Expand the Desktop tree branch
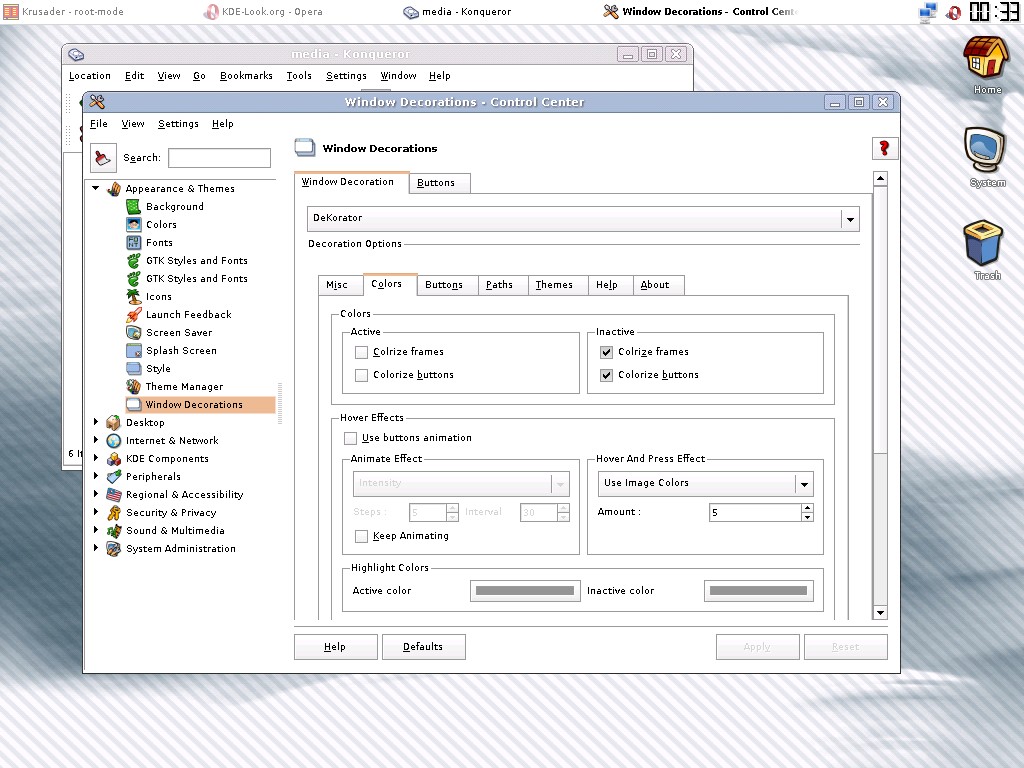The image size is (1024, 768). (x=95, y=422)
